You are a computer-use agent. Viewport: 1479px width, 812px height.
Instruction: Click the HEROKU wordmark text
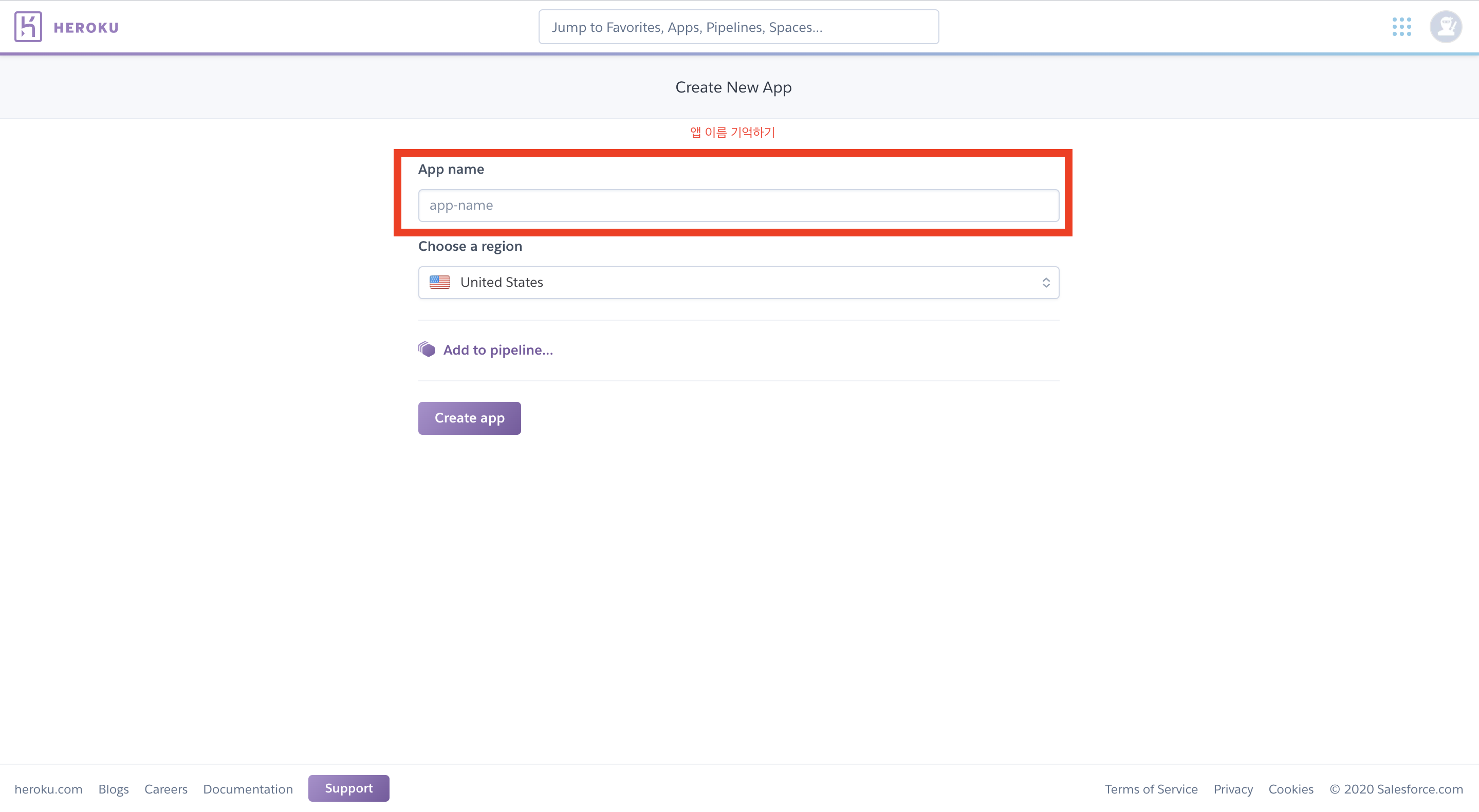click(86, 28)
